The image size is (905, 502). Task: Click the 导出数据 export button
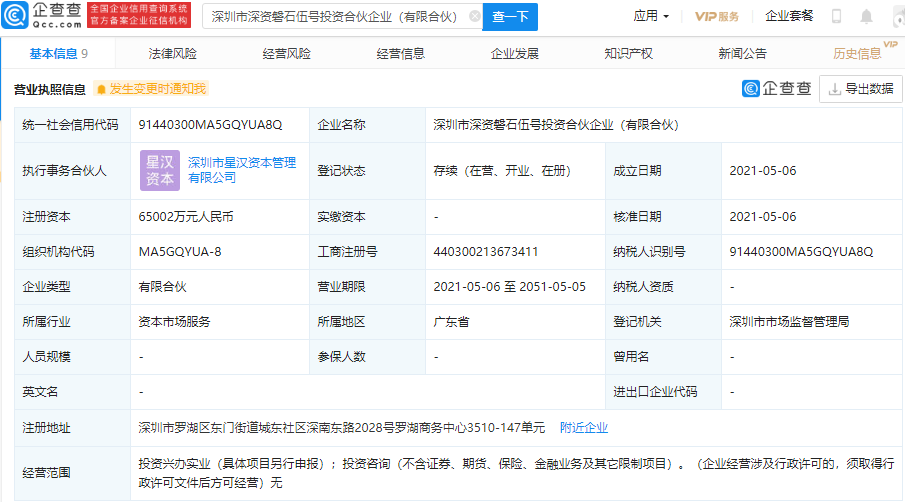[861, 89]
